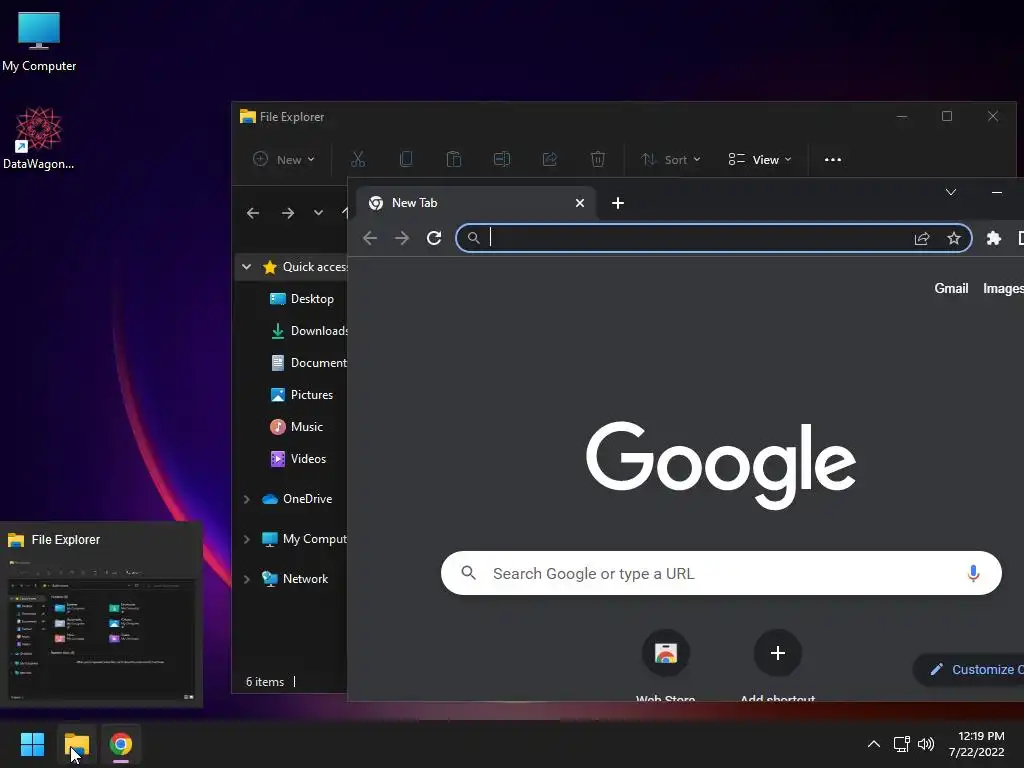The image size is (1024, 768).
Task: Expand the My Computer tree node
Action: tap(246, 539)
